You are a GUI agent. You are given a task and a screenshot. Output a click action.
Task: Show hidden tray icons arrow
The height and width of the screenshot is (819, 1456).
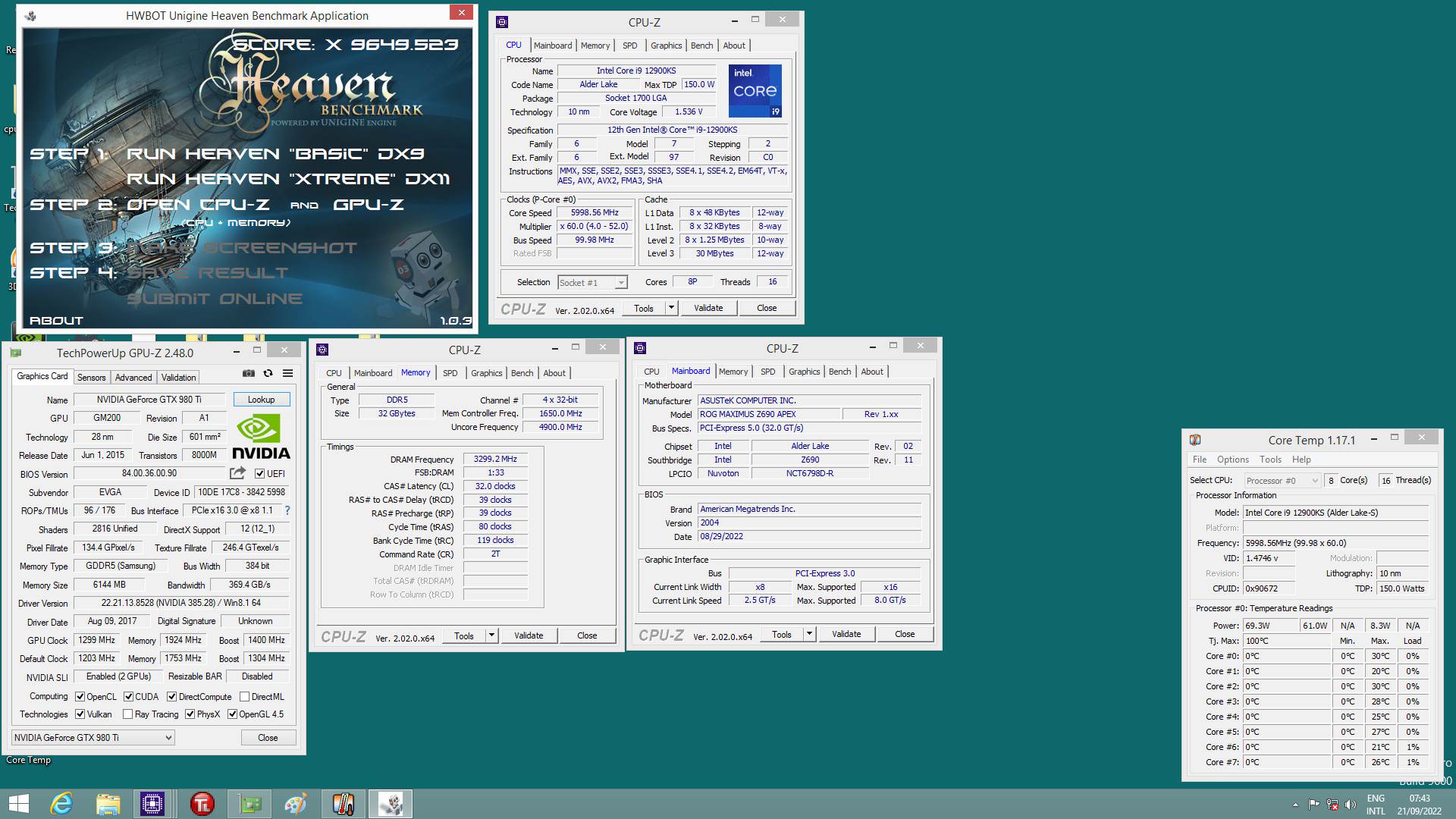[1295, 805]
